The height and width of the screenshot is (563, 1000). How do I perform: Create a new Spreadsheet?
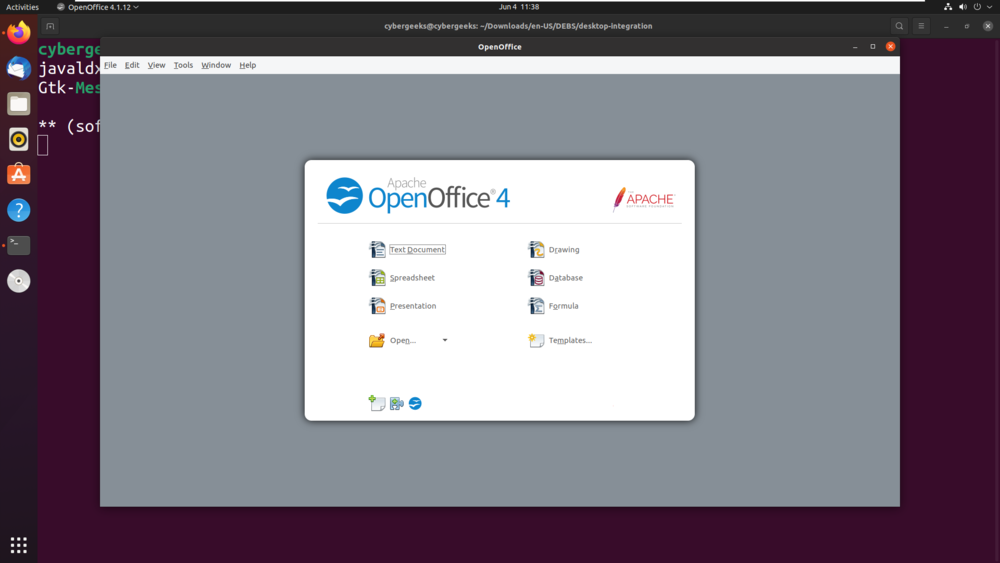[412, 277]
